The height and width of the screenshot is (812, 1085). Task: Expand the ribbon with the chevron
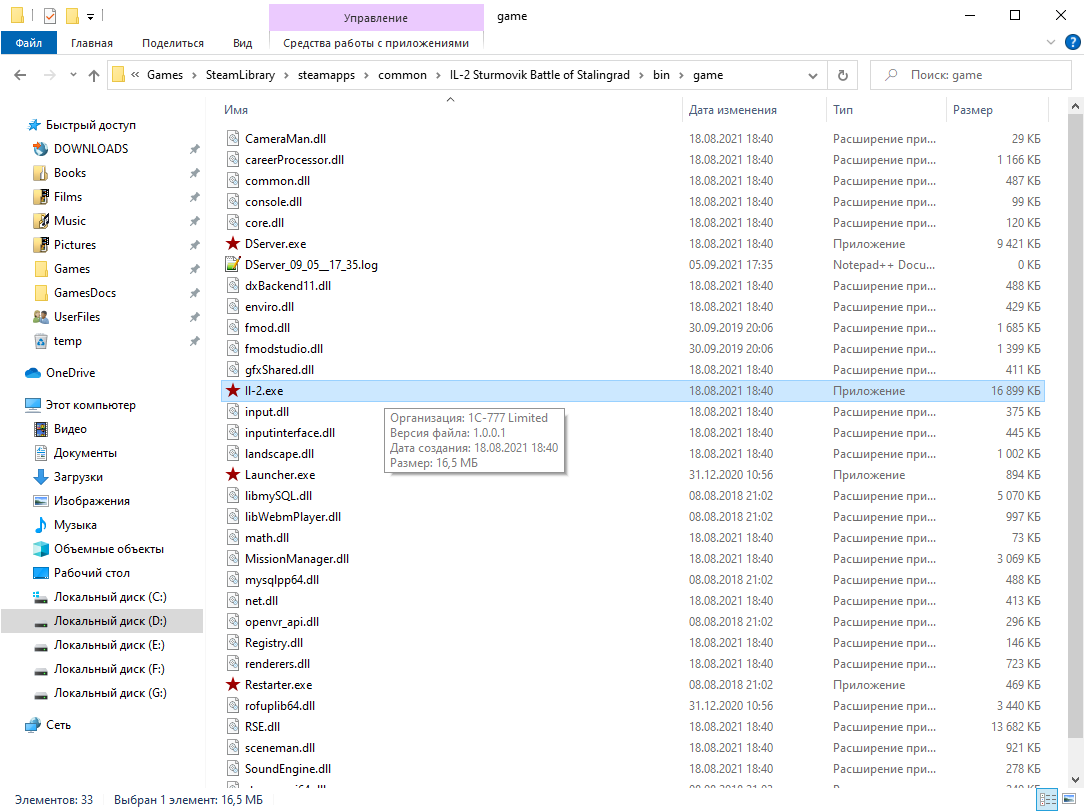(1050, 43)
